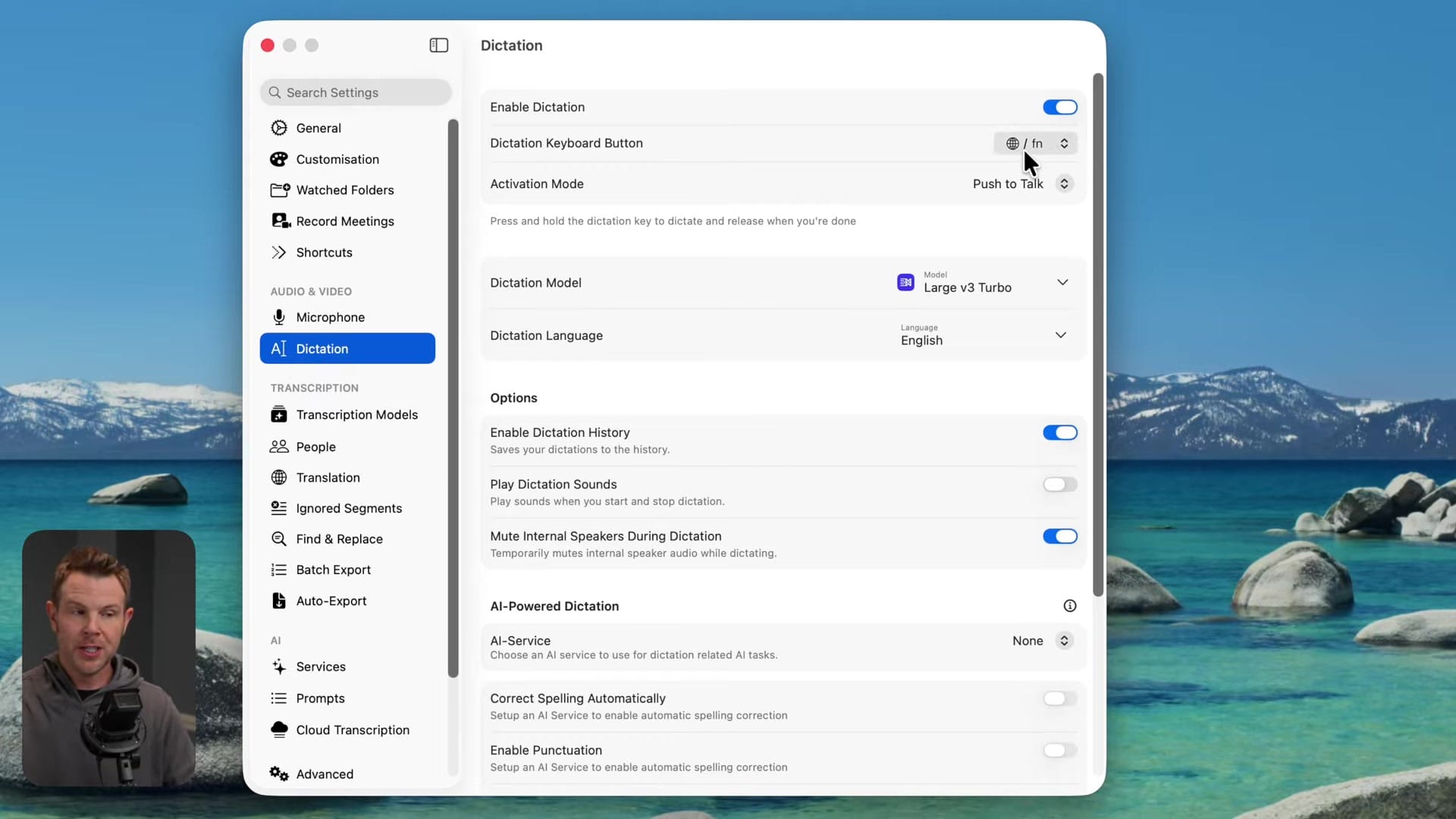Click the Services sparkle icon
Screen dimensions: 1456x819
click(279, 667)
